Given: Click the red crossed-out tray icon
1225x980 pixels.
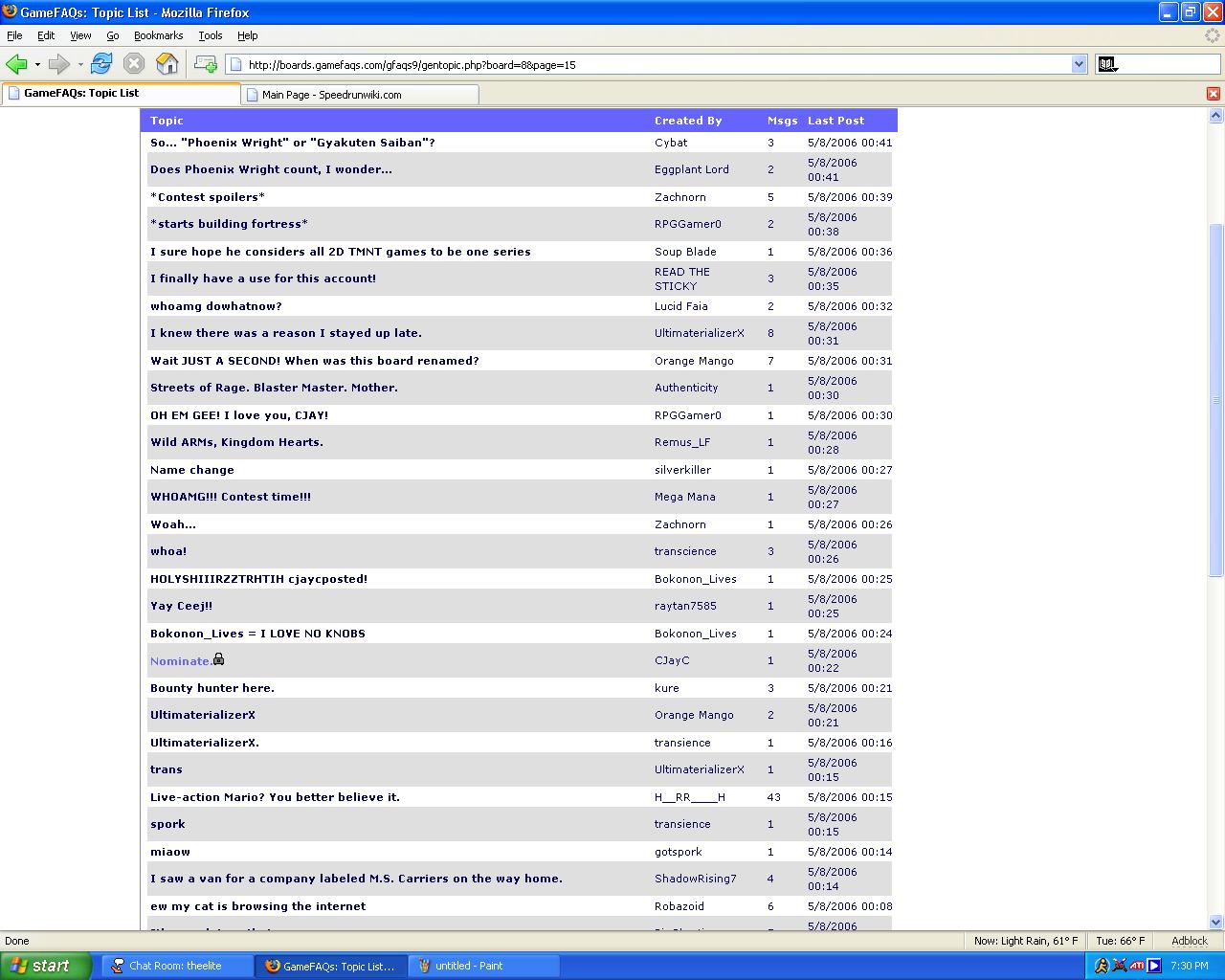Looking at the screenshot, I should [1119, 966].
